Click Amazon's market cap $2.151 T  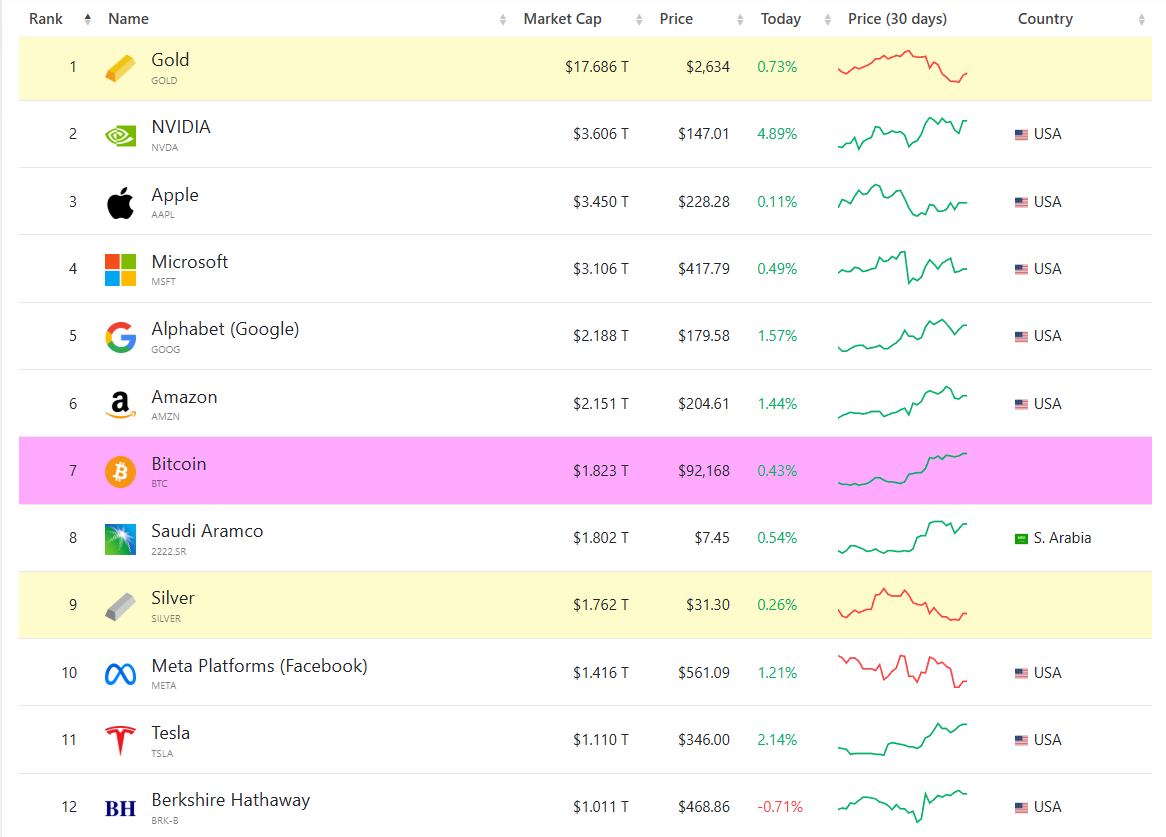pos(601,404)
